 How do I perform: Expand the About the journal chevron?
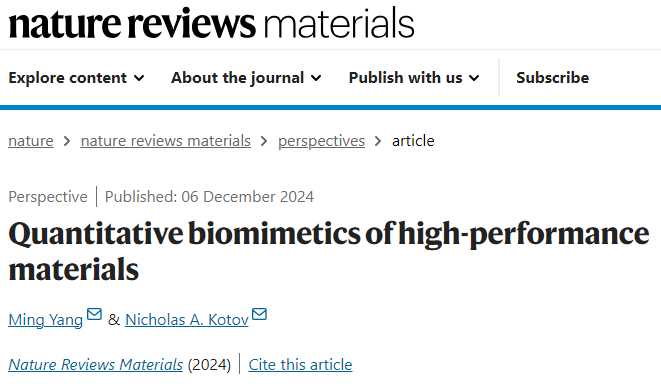316,78
